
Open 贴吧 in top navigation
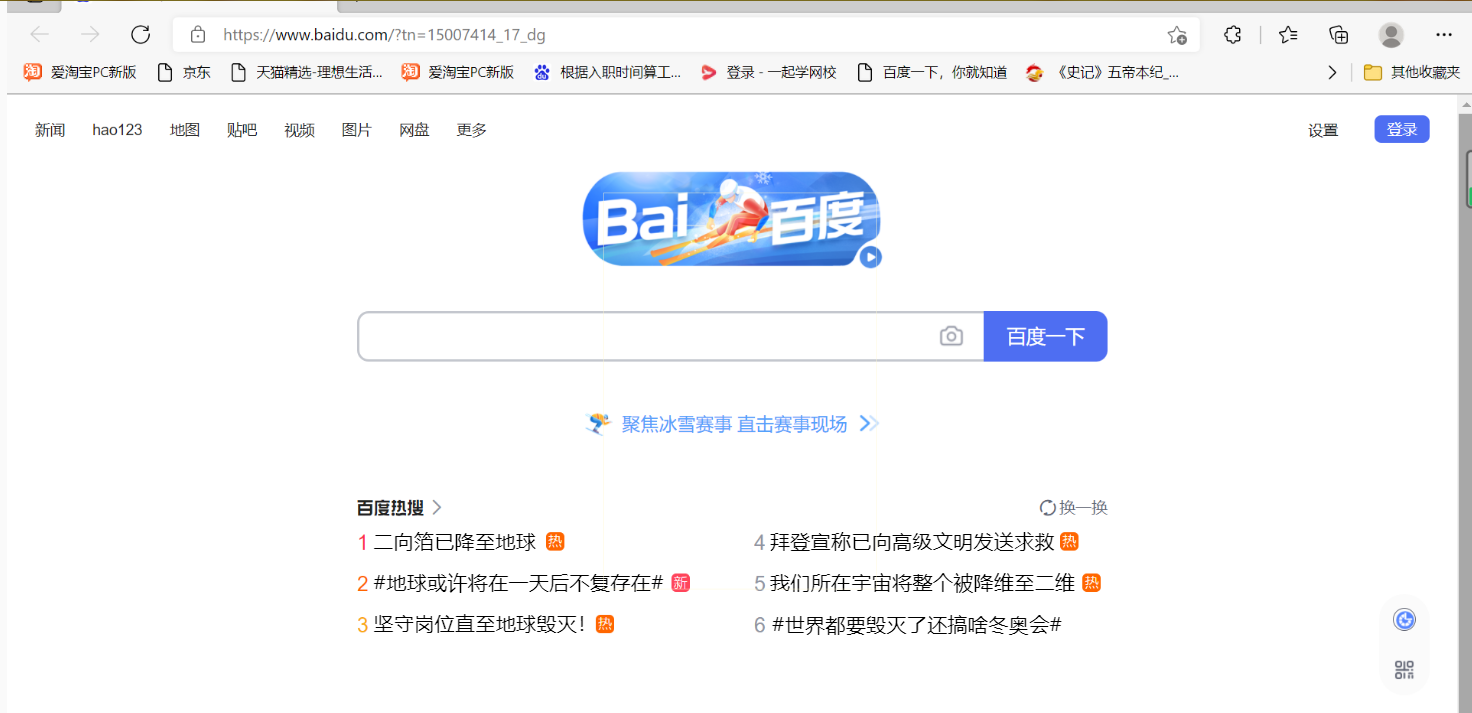pyautogui.click(x=242, y=130)
